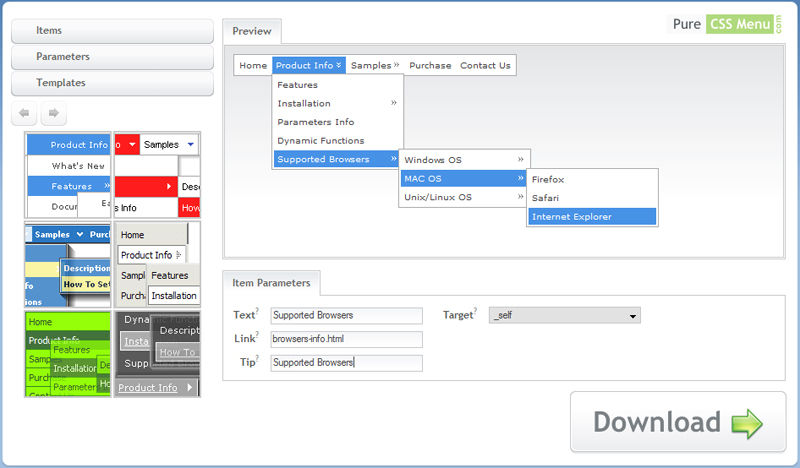Choose the green menu template thumbnail
The image size is (800, 468).
coord(68,354)
